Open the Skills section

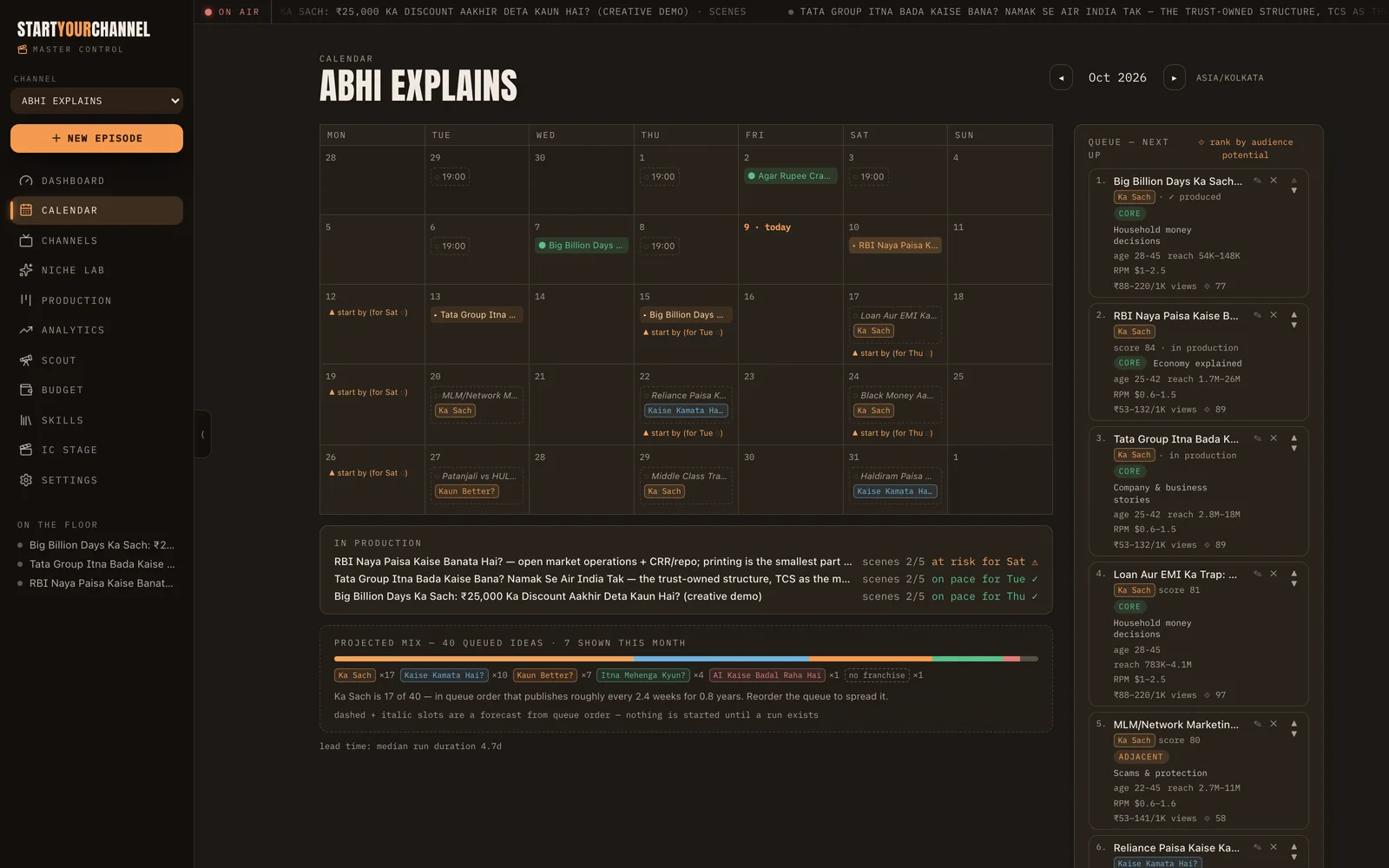[96, 420]
